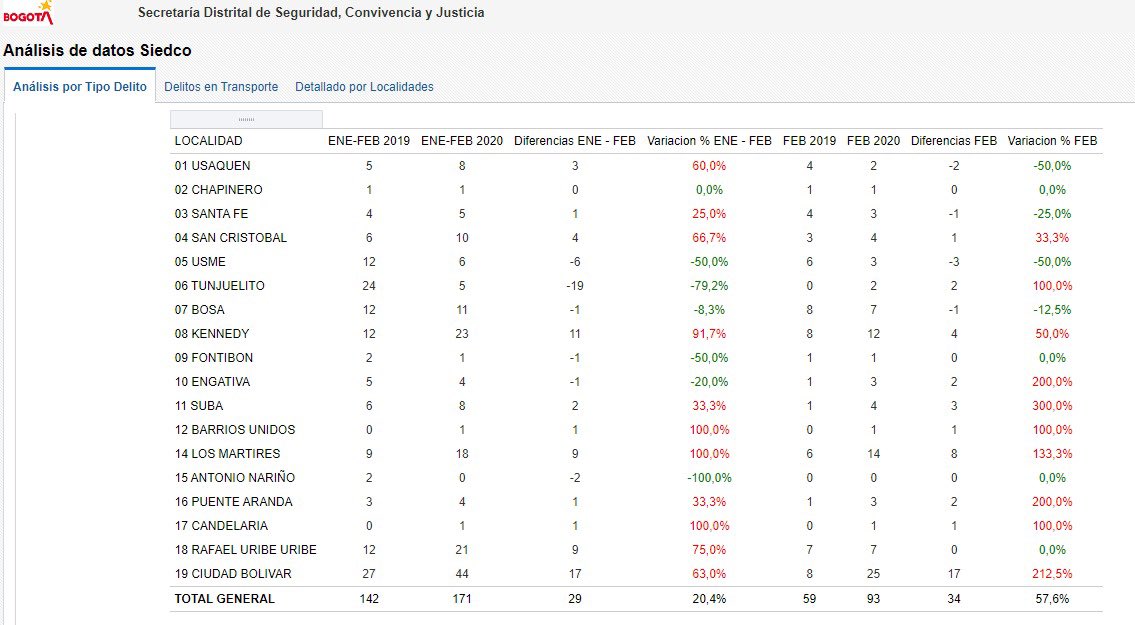Click the TOTAL GENERAL row label
Viewport: 1135px width, 625px height.
[x=224, y=599]
